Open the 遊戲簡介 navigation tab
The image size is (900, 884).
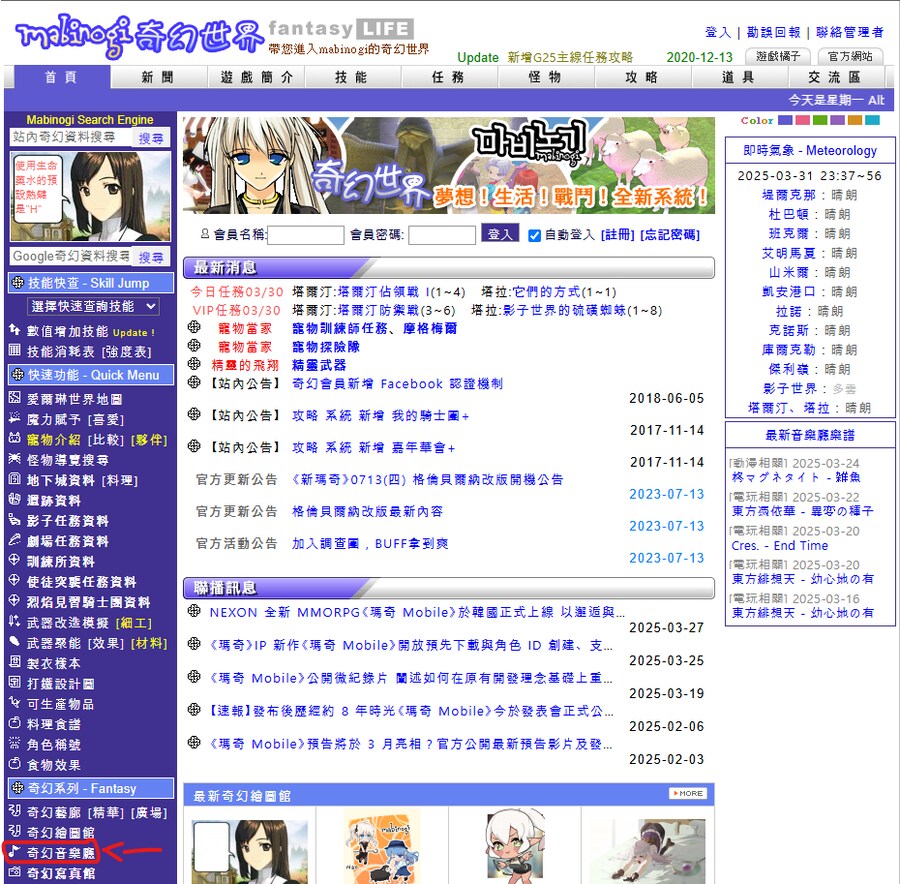click(x=257, y=77)
